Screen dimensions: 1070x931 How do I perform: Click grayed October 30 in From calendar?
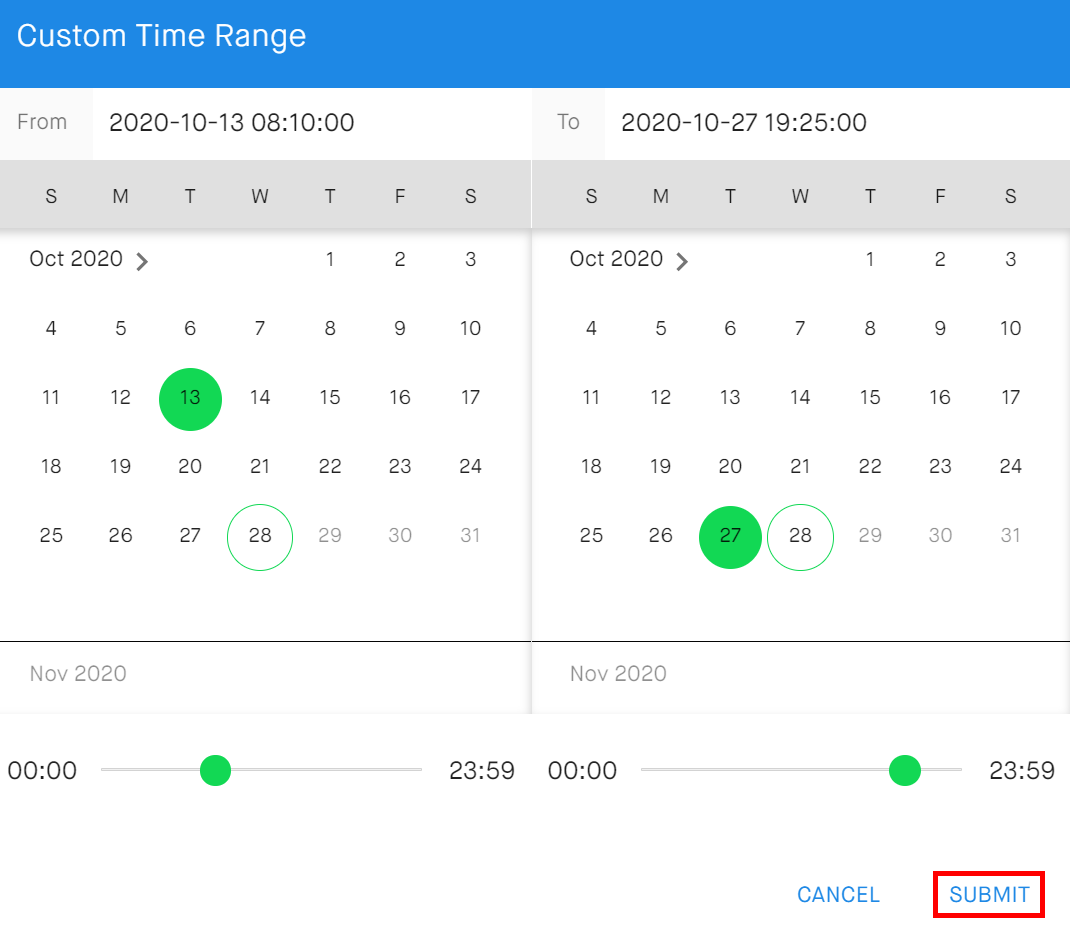pyautogui.click(x=400, y=535)
